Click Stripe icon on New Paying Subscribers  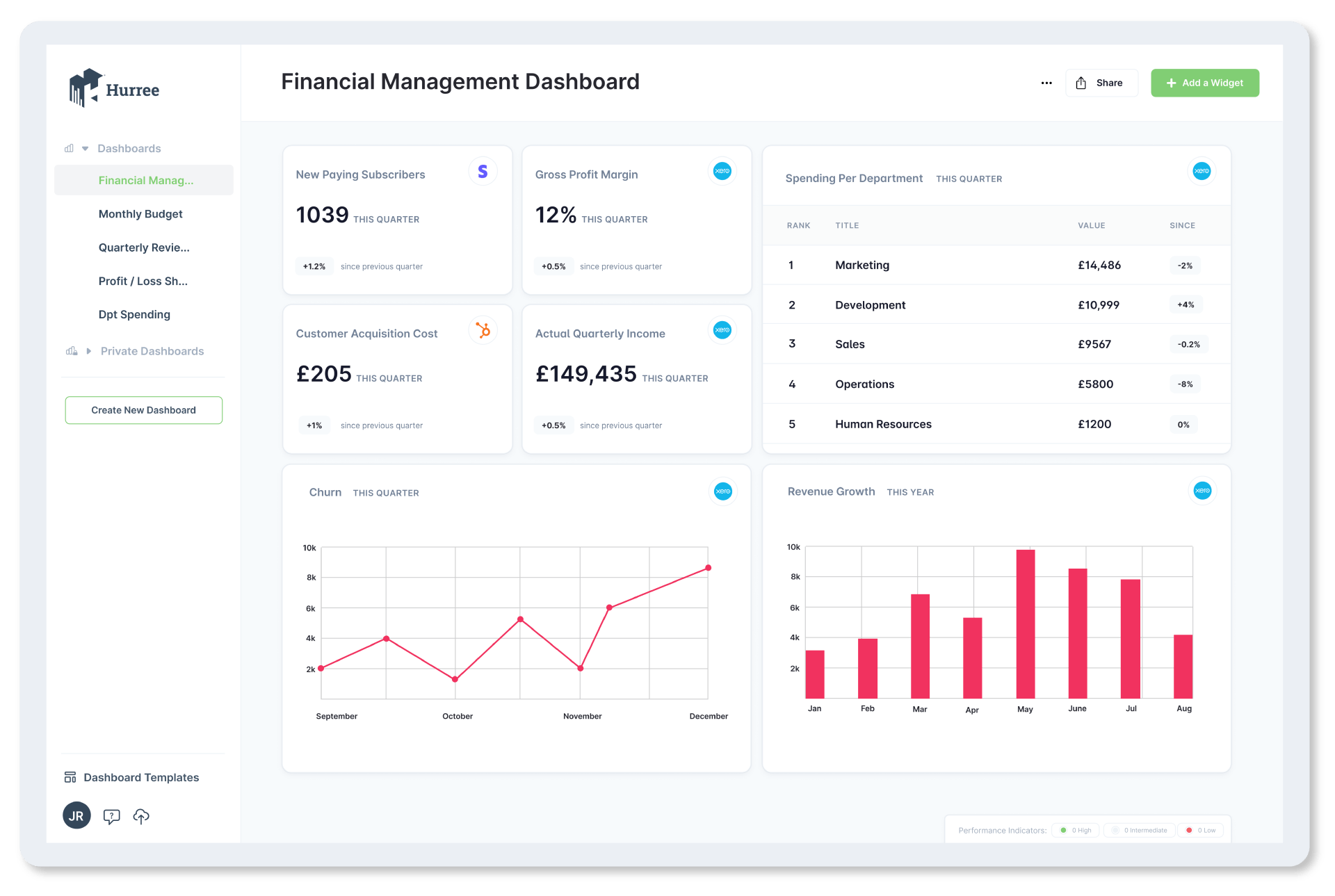[x=483, y=171]
